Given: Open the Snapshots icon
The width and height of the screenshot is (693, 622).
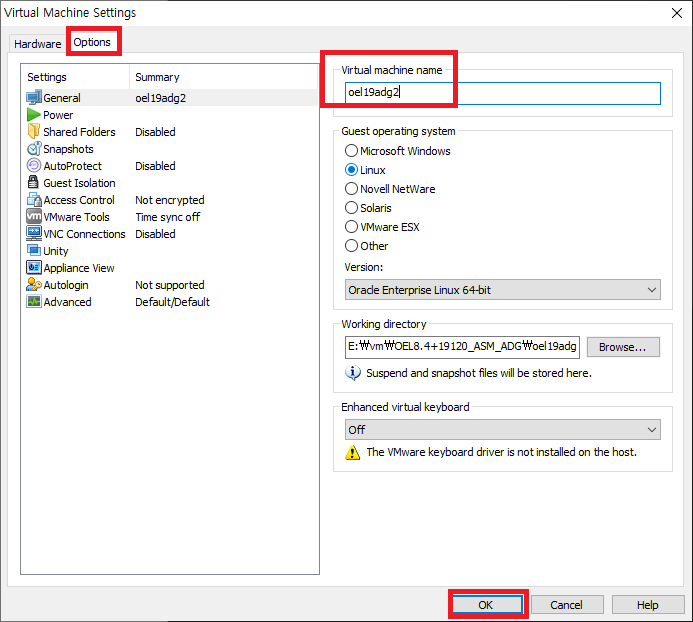Looking at the screenshot, I should click(x=34, y=149).
